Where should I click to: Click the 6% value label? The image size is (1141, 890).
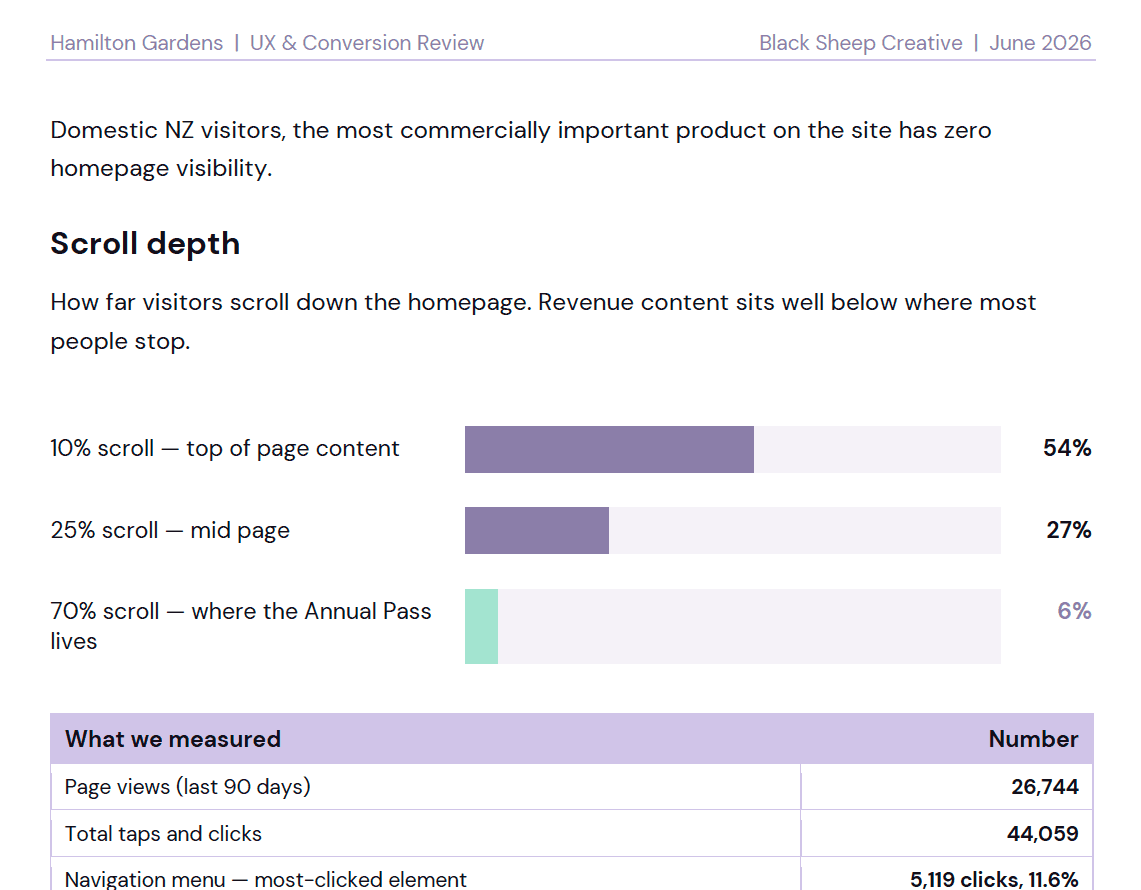[1074, 611]
